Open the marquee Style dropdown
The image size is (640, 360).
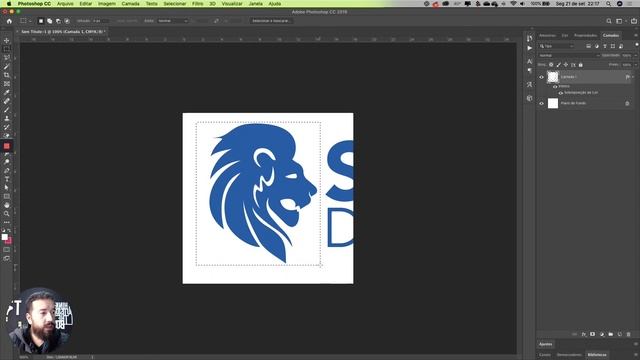pos(173,21)
